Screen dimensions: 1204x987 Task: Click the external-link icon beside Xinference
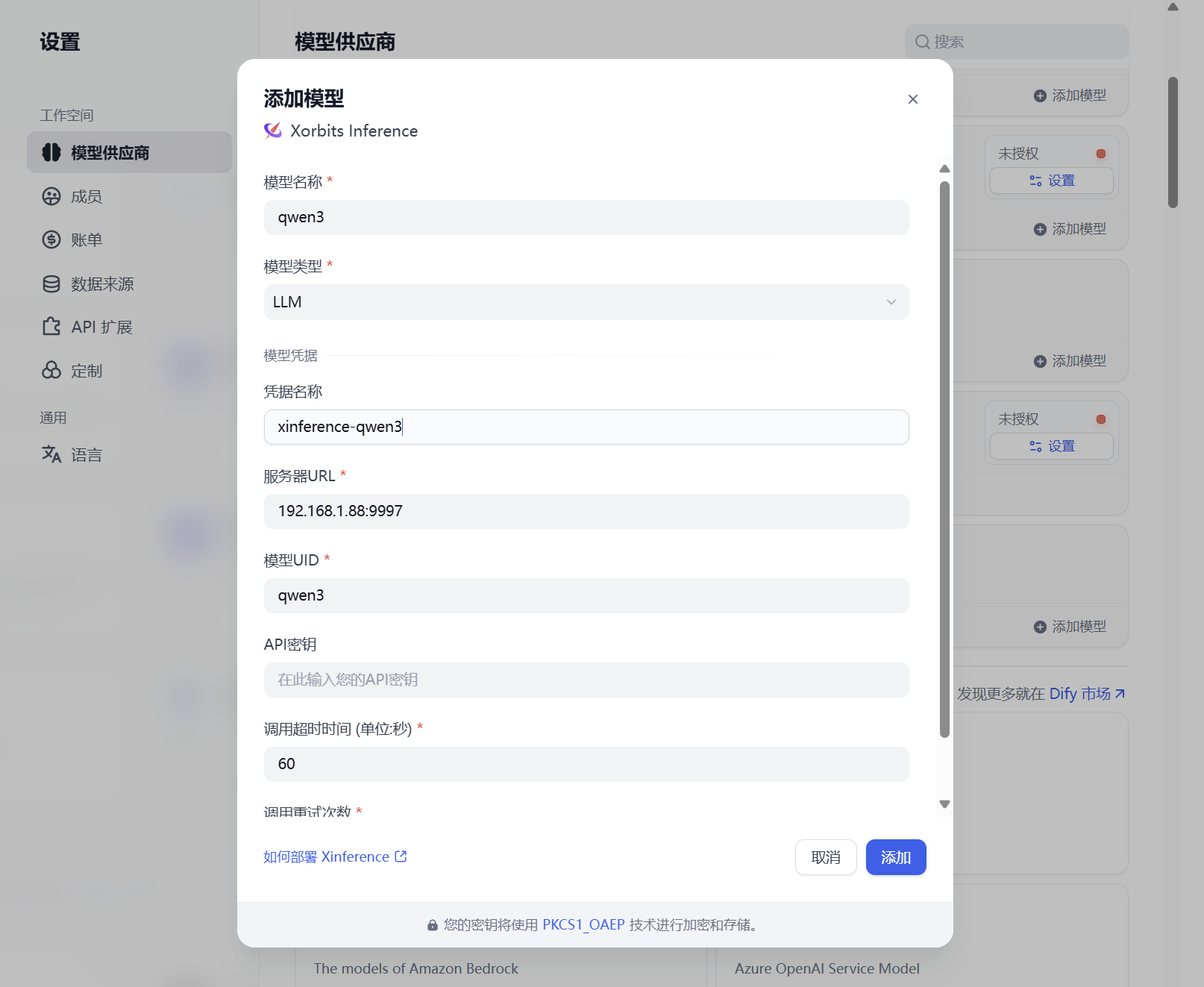401,856
